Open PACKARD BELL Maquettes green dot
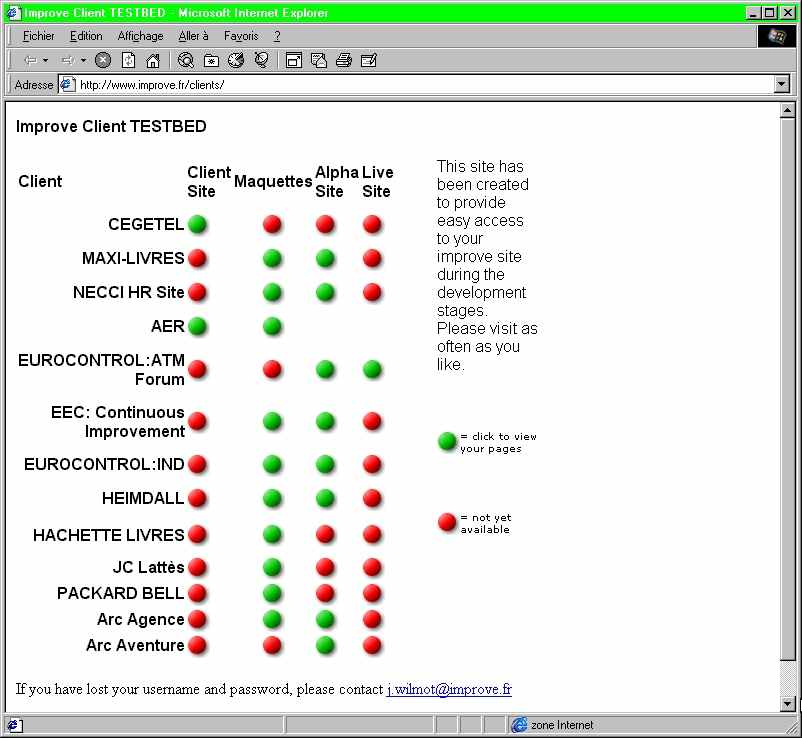 point(272,593)
